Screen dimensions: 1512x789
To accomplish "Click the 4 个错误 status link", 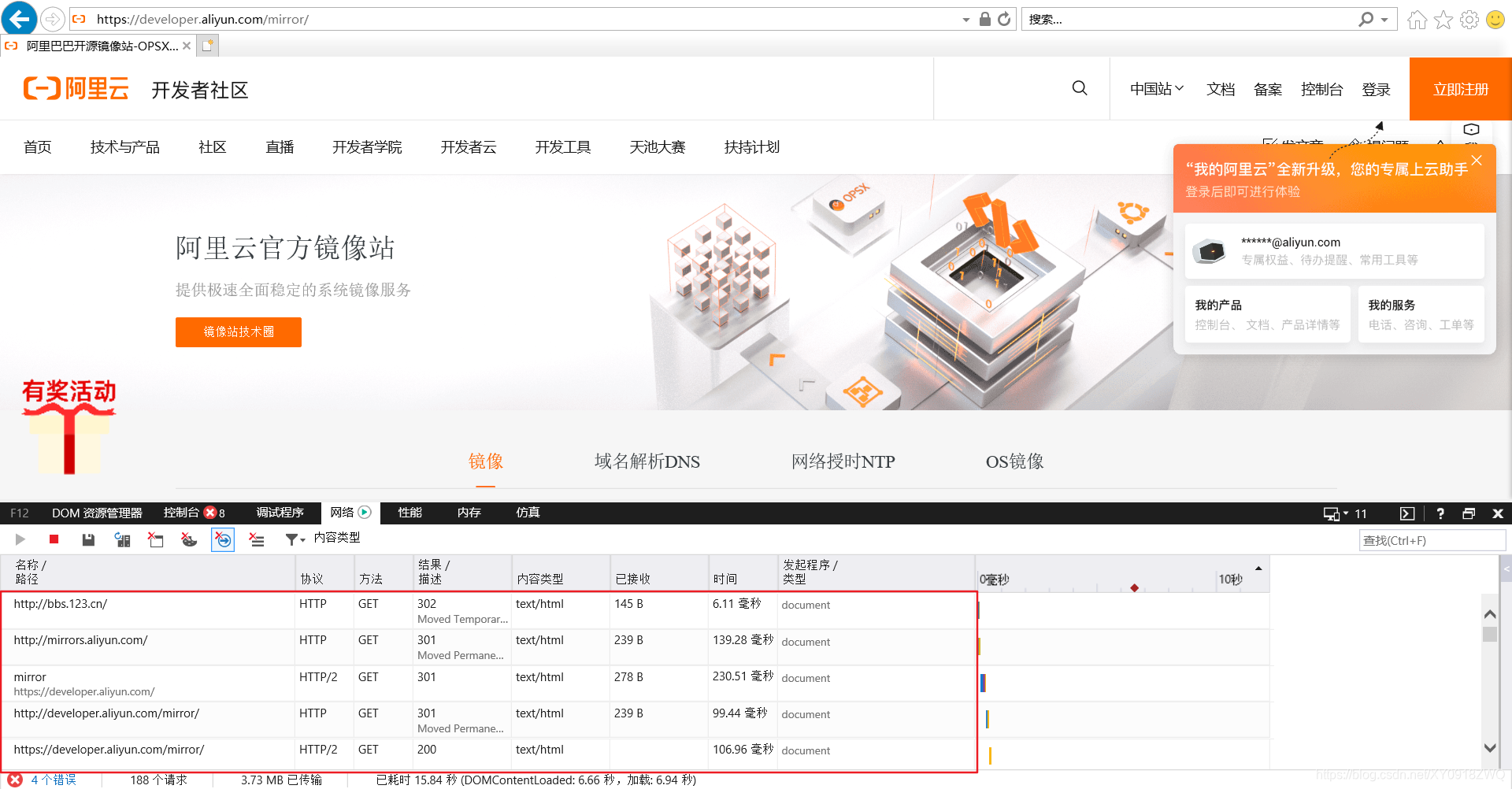I will [54, 780].
